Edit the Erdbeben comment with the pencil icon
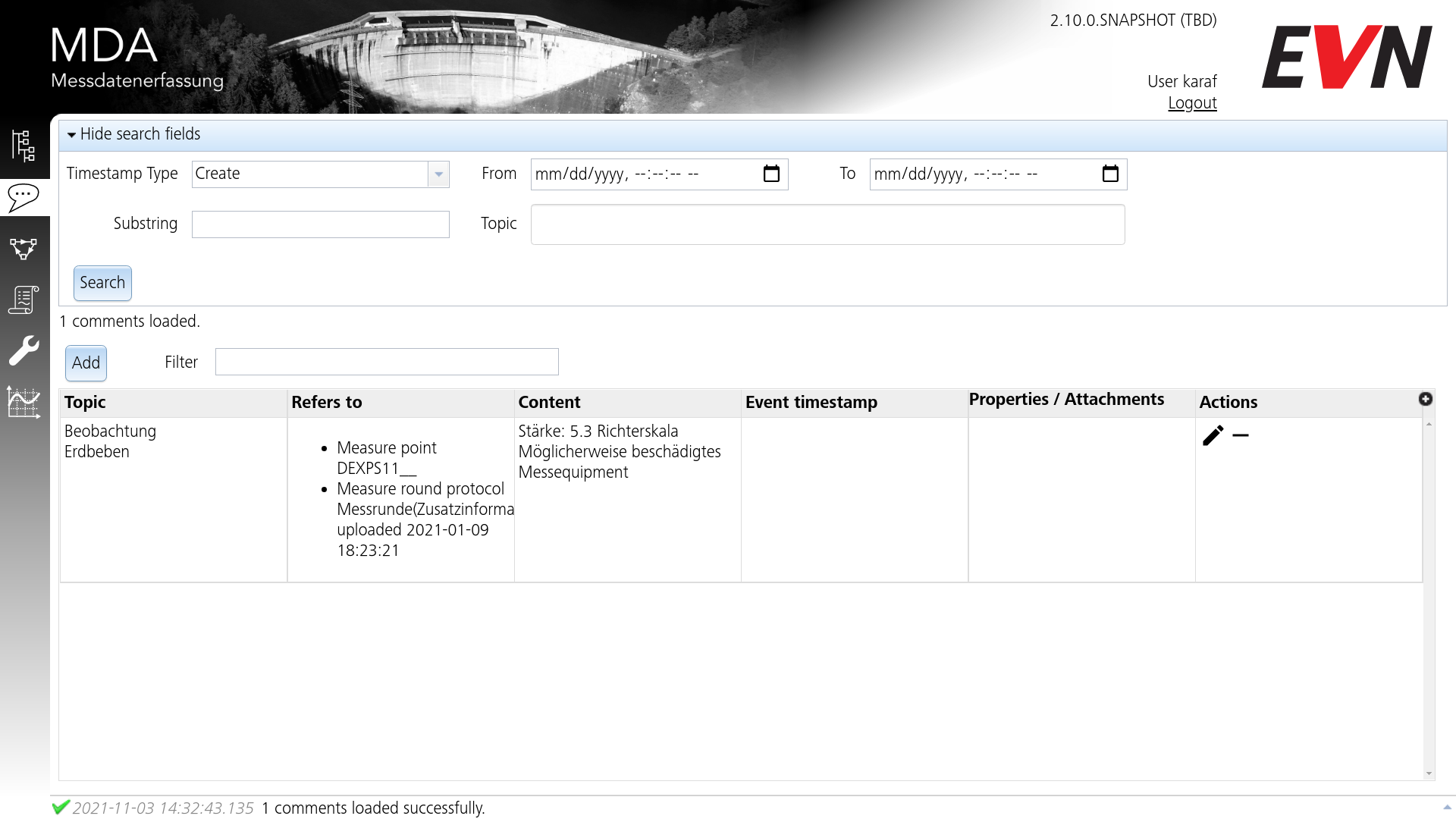Image resolution: width=1456 pixels, height=819 pixels. click(x=1214, y=435)
